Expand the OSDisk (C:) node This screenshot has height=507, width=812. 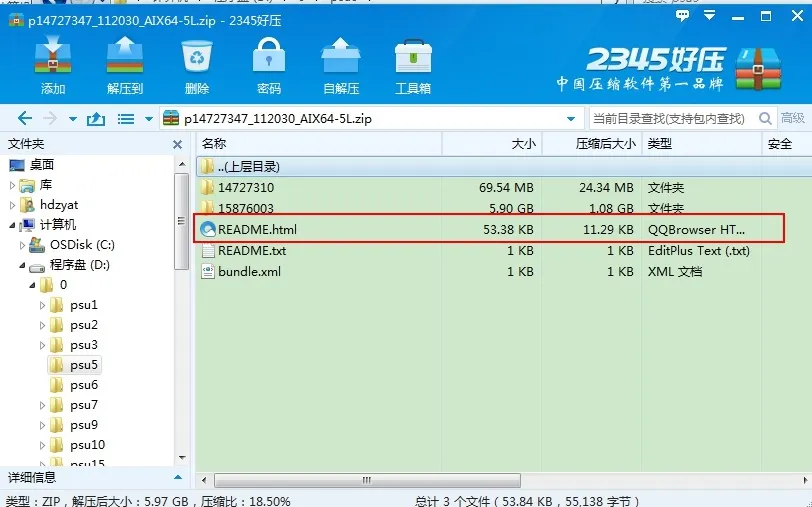[22, 245]
